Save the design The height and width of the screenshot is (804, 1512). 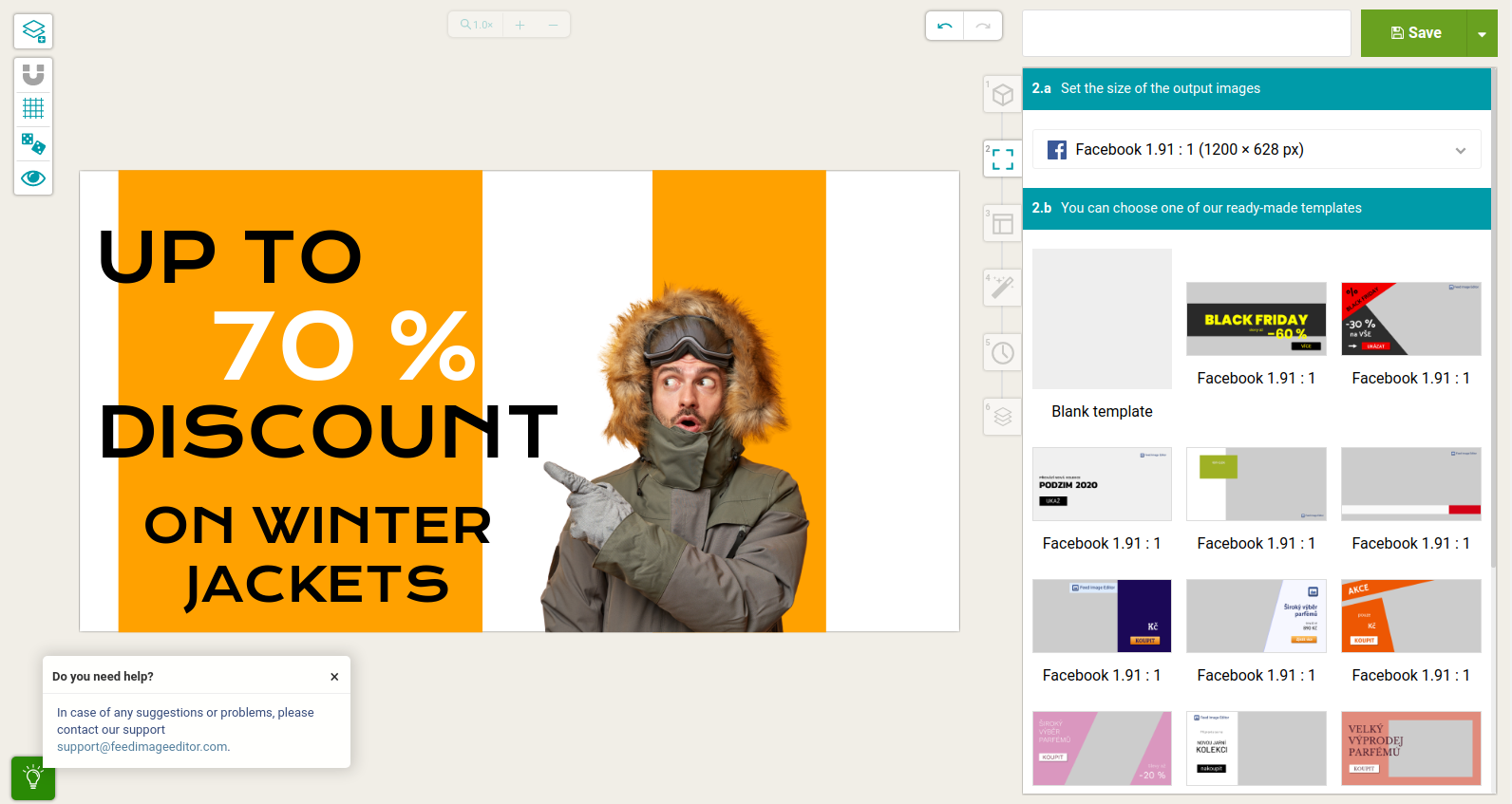[1414, 33]
